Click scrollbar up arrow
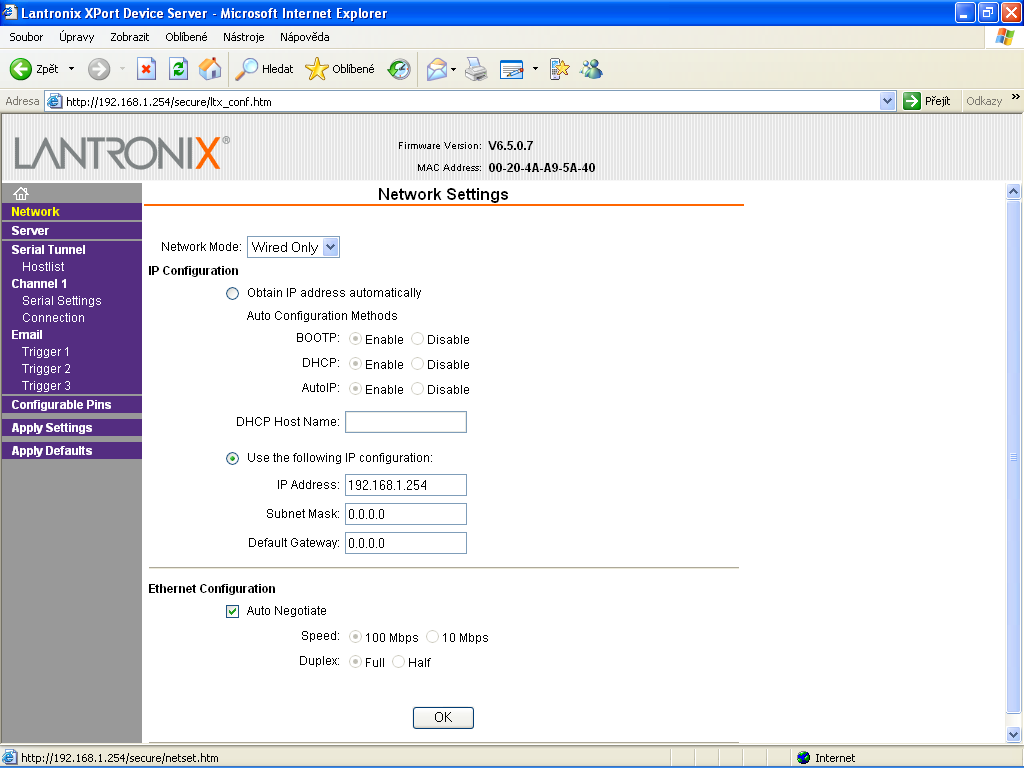This screenshot has width=1024, height=768. pyautogui.click(x=1014, y=191)
